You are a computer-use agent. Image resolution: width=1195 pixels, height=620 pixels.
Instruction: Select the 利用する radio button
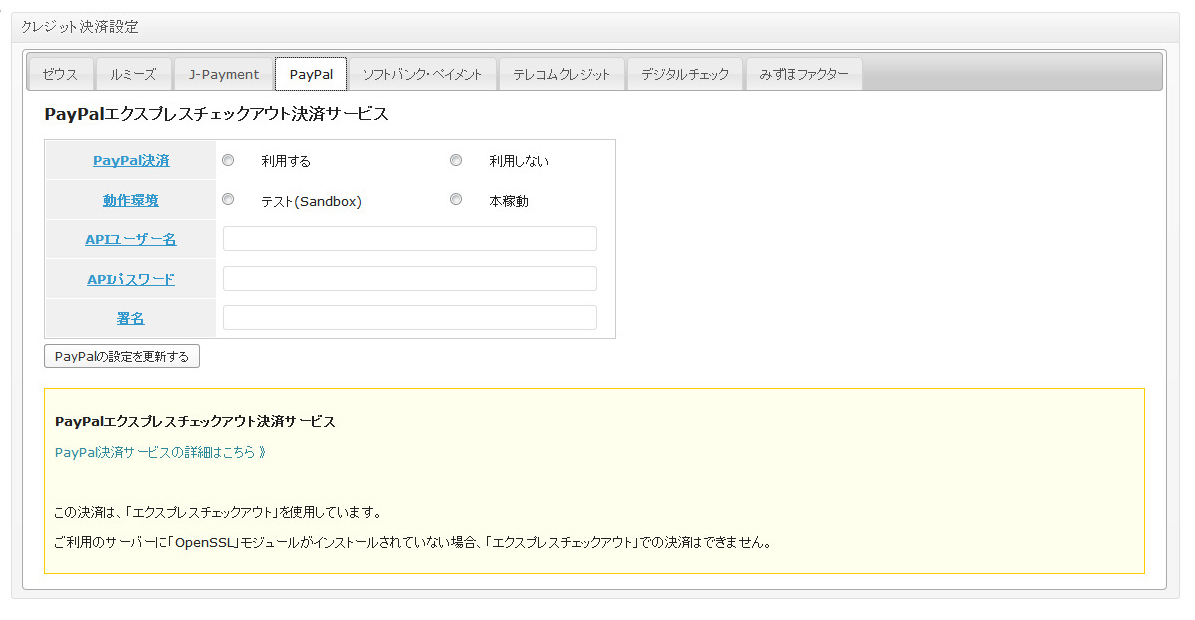tap(229, 160)
